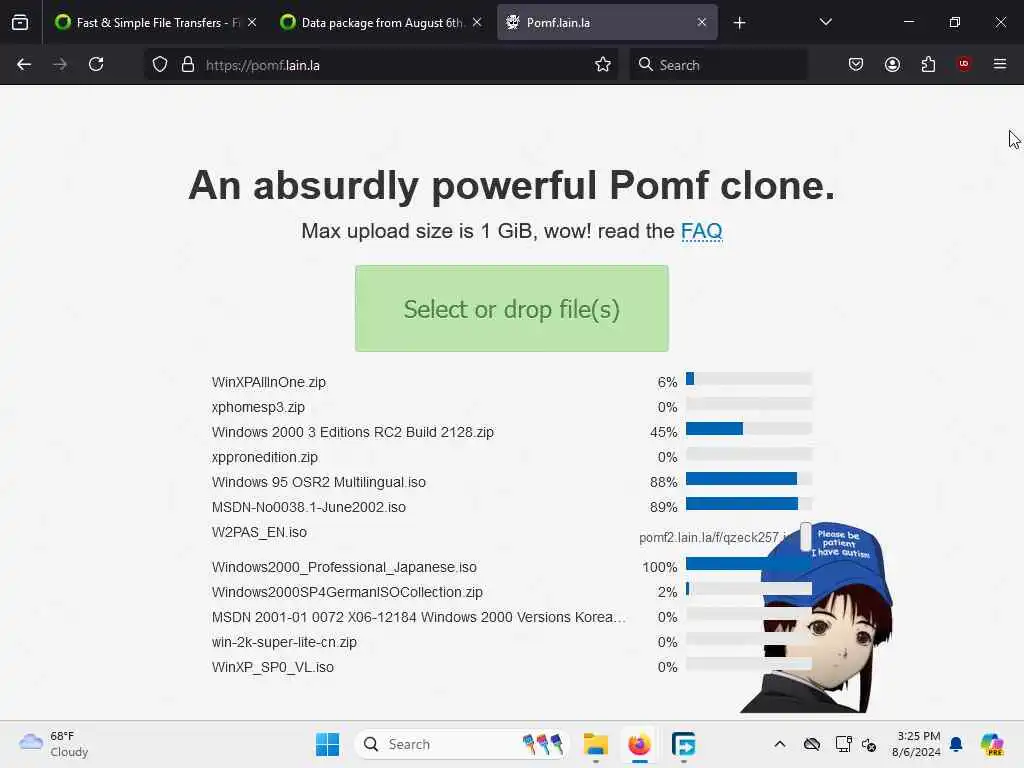This screenshot has height=768, width=1024.
Task: Show hidden system tray icons
Action: [x=780, y=744]
